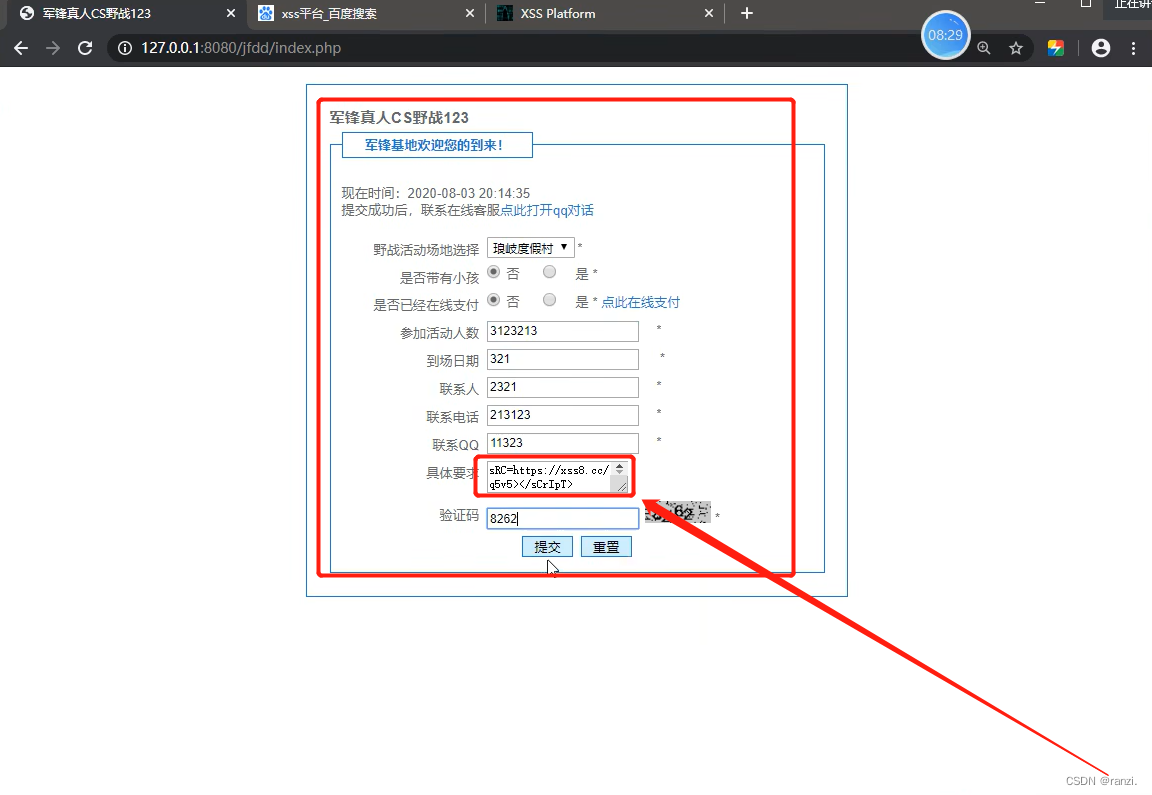This screenshot has width=1152, height=795.
Task: Open the colorful extension icon in the toolbar
Action: pos(1056,48)
